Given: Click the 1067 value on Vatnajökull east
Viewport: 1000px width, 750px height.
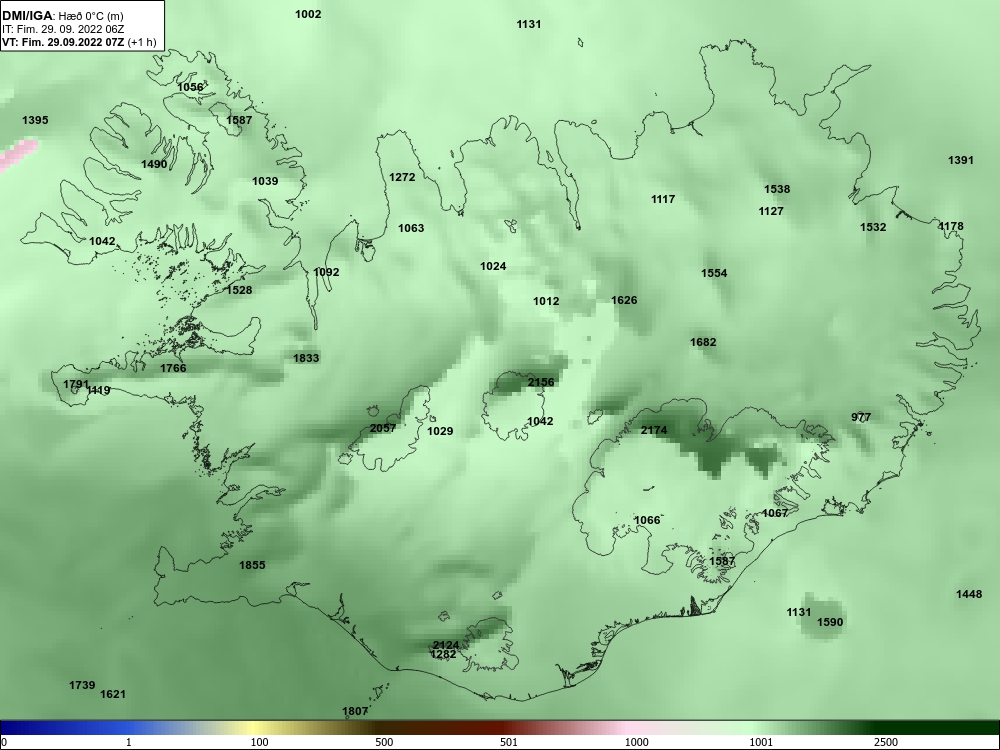Looking at the screenshot, I should [x=776, y=513].
